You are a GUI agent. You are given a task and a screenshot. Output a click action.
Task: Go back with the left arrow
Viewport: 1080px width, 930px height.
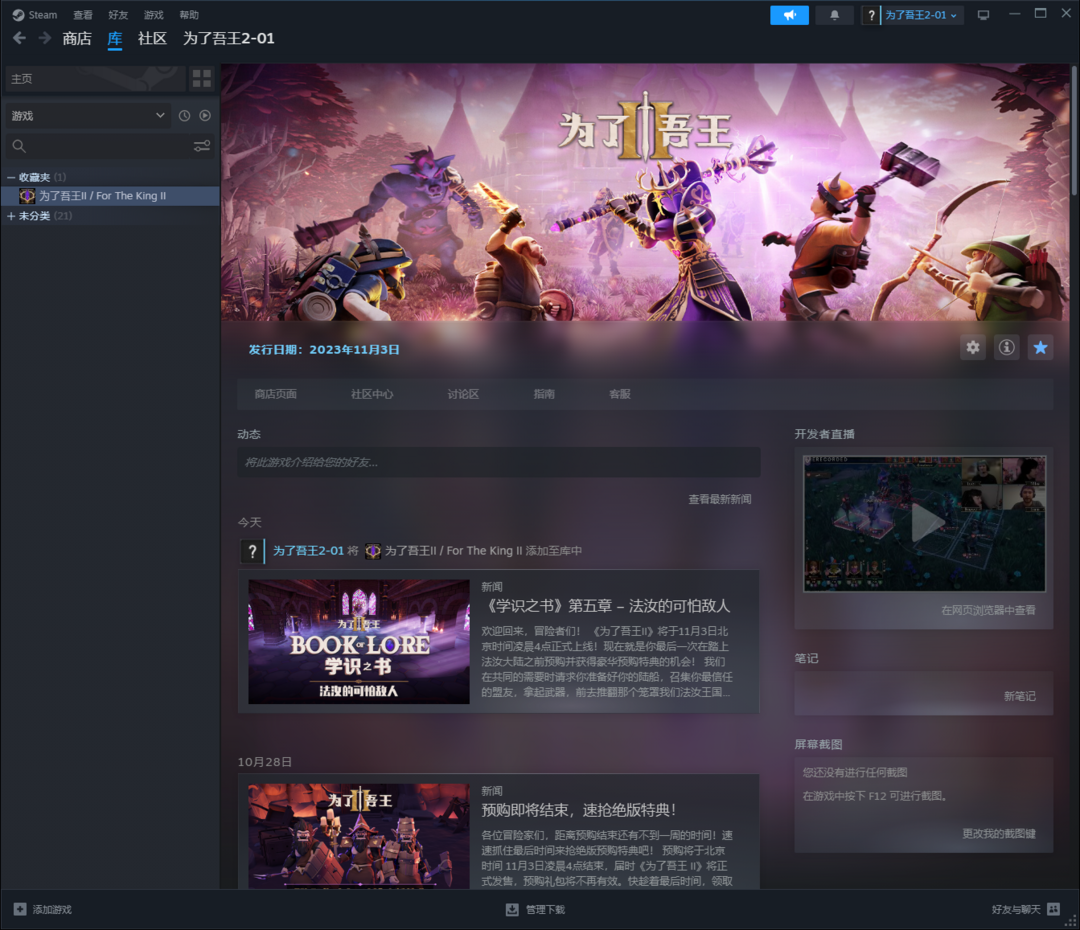pos(19,38)
